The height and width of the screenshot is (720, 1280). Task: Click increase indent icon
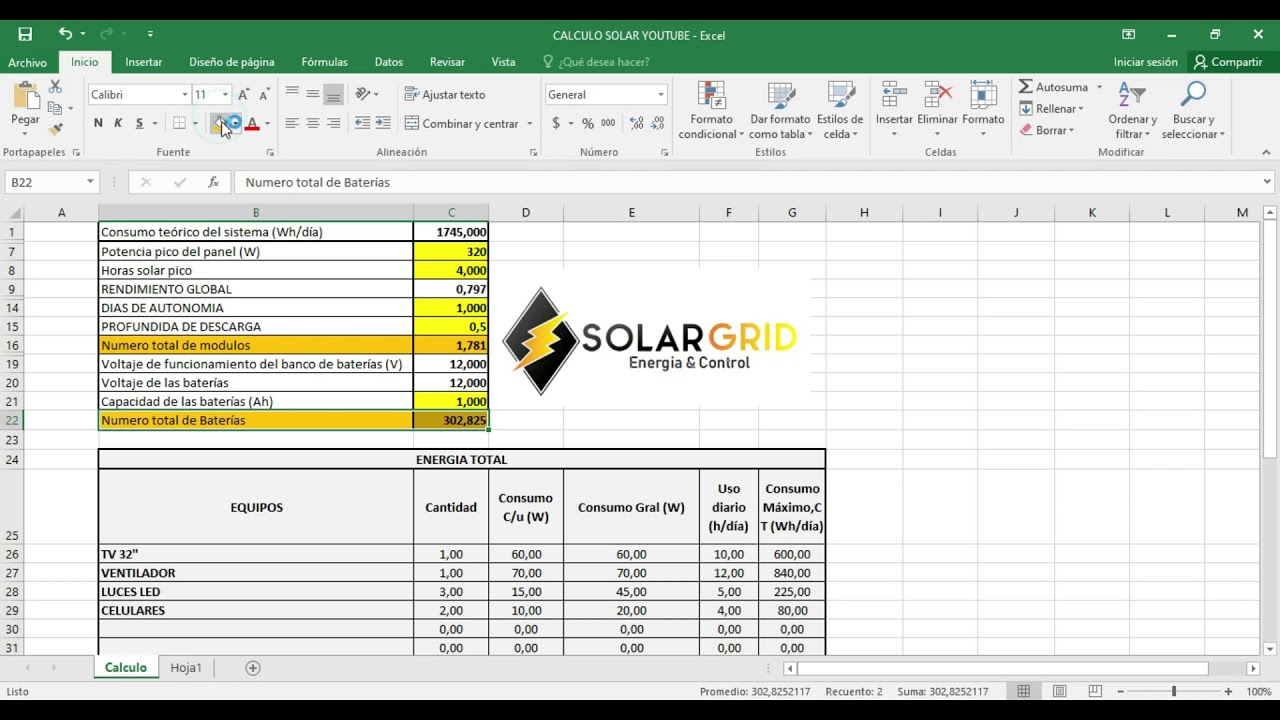pyautogui.click(x=383, y=123)
